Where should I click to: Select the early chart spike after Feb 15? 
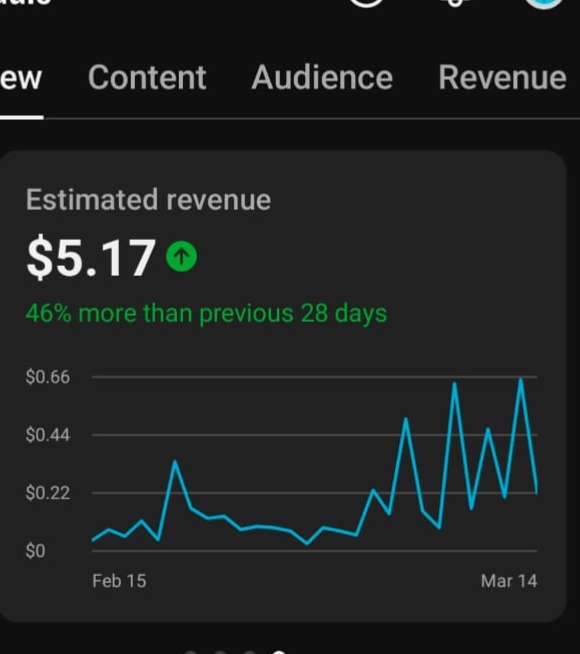click(x=175, y=462)
